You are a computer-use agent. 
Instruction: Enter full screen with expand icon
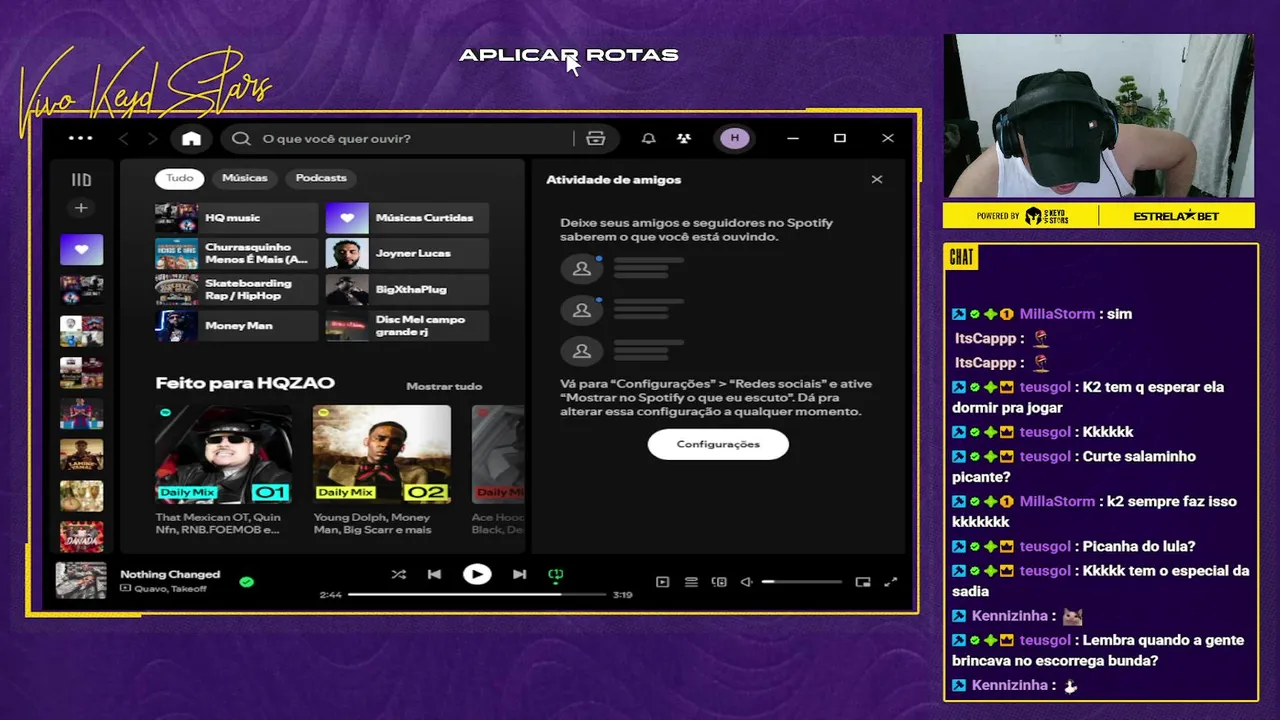point(891,582)
